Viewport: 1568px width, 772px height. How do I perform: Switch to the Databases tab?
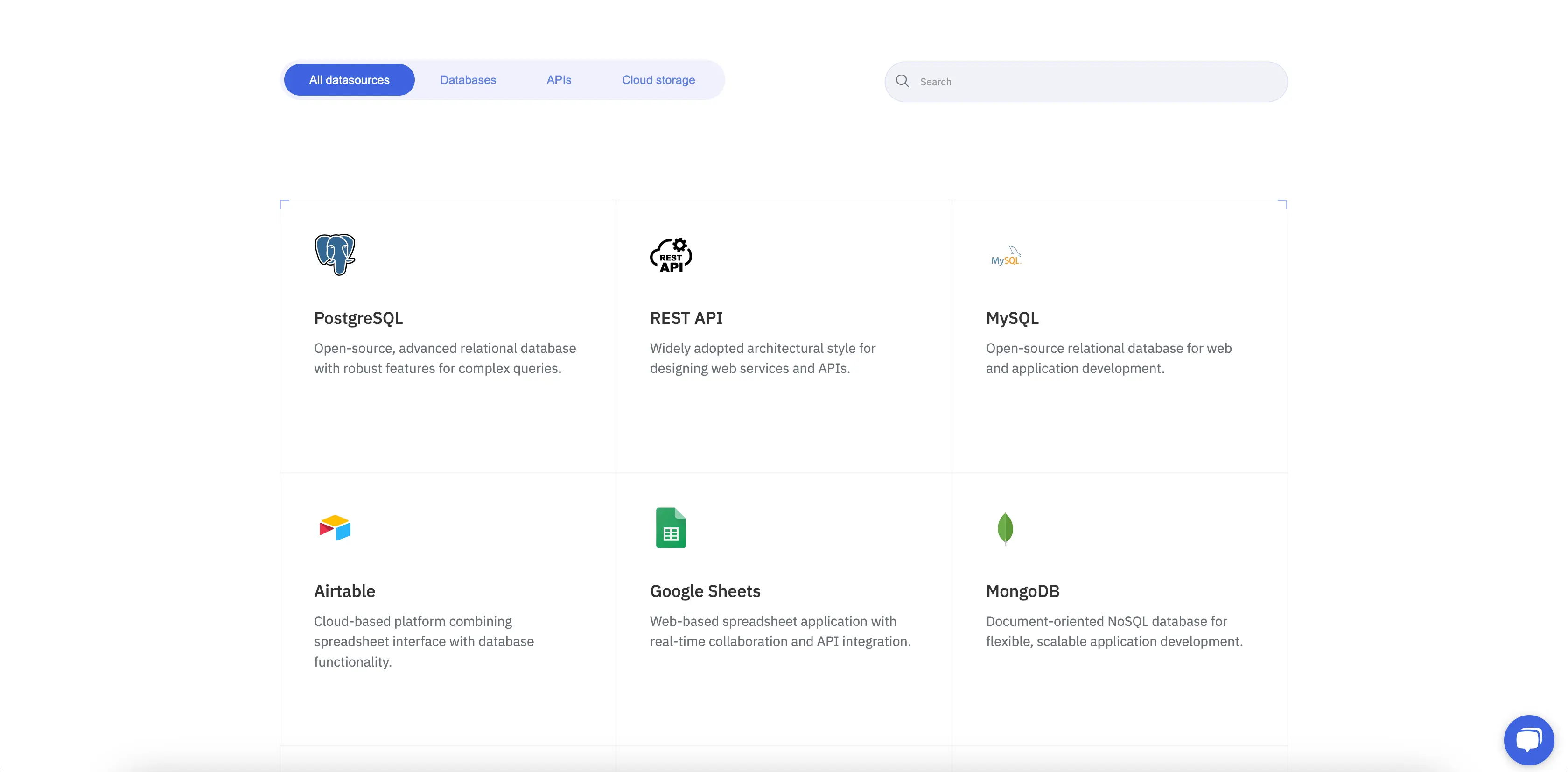(468, 80)
